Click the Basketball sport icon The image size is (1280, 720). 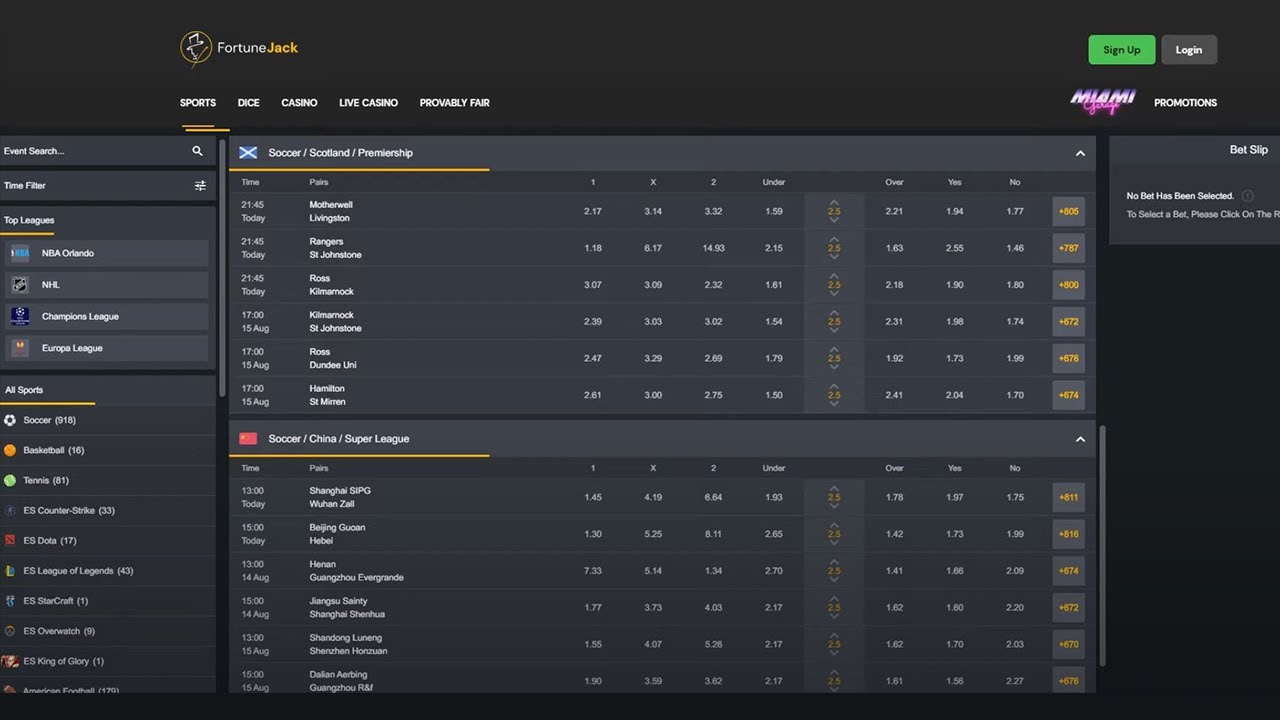(x=10, y=450)
